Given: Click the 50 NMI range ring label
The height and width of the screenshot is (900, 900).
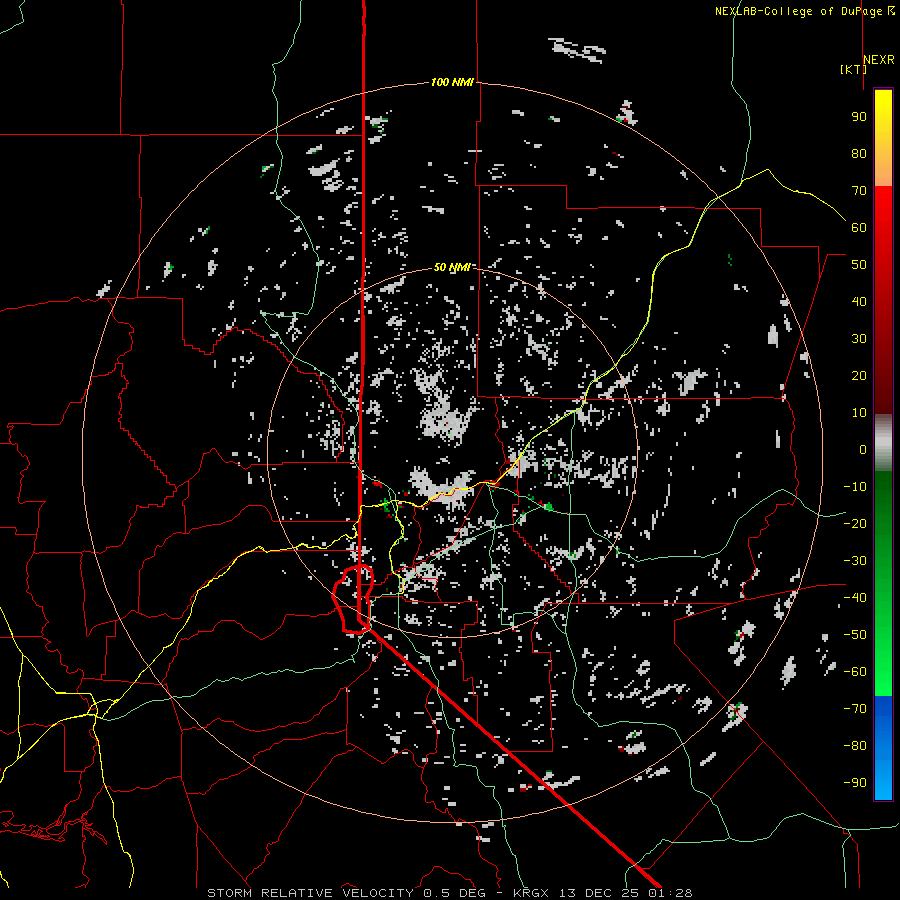Looking at the screenshot, I should (x=452, y=267).
